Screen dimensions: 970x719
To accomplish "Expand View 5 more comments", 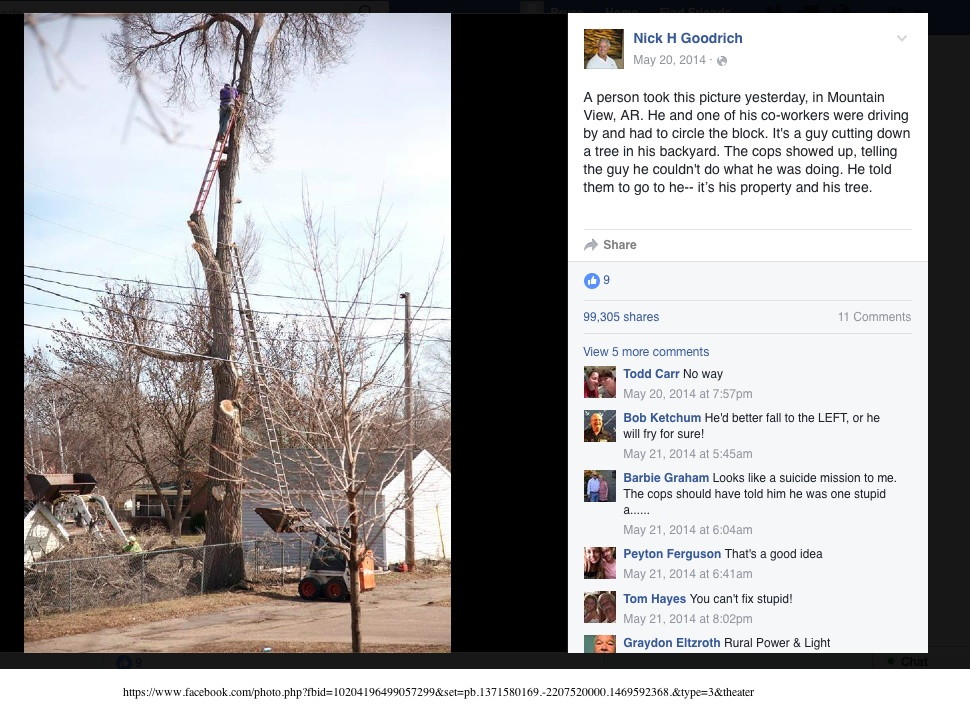I will pyautogui.click(x=646, y=351).
